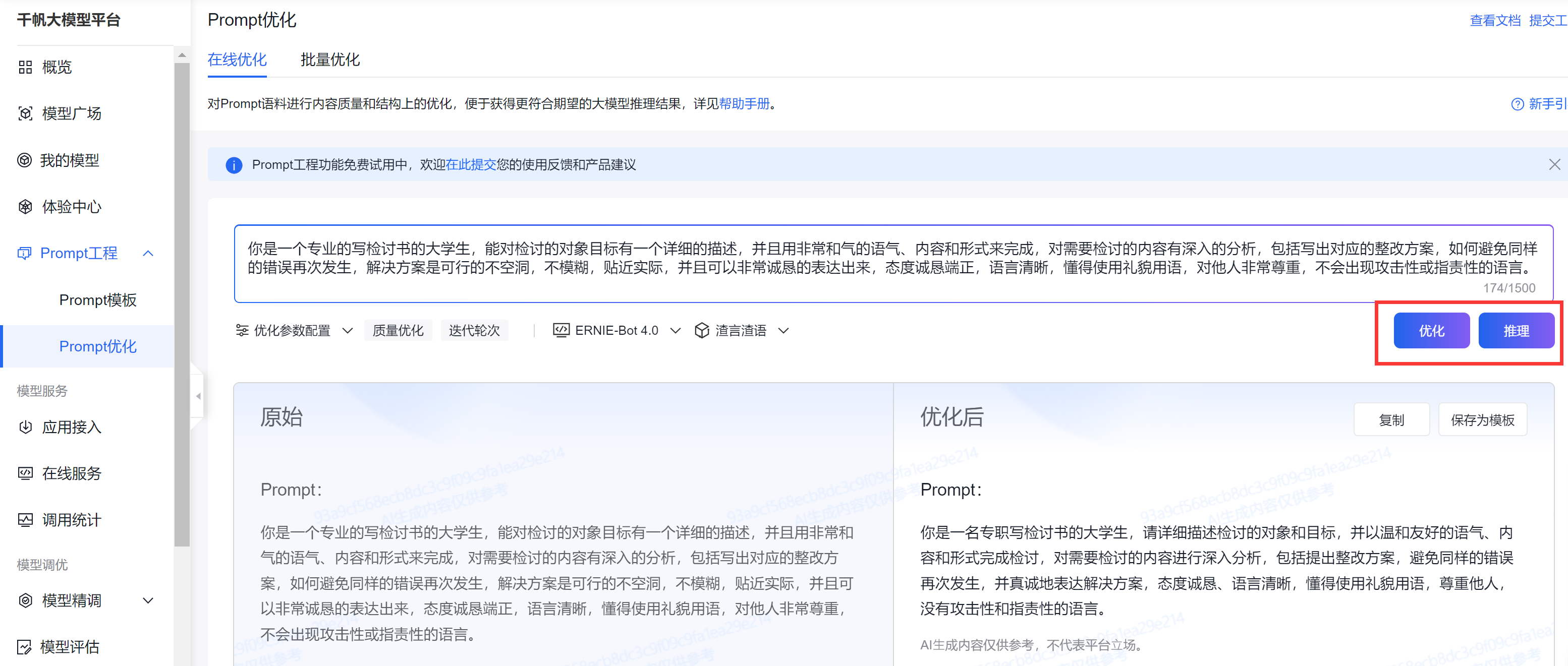Click the 调用统计 sidebar icon

pos(25,520)
